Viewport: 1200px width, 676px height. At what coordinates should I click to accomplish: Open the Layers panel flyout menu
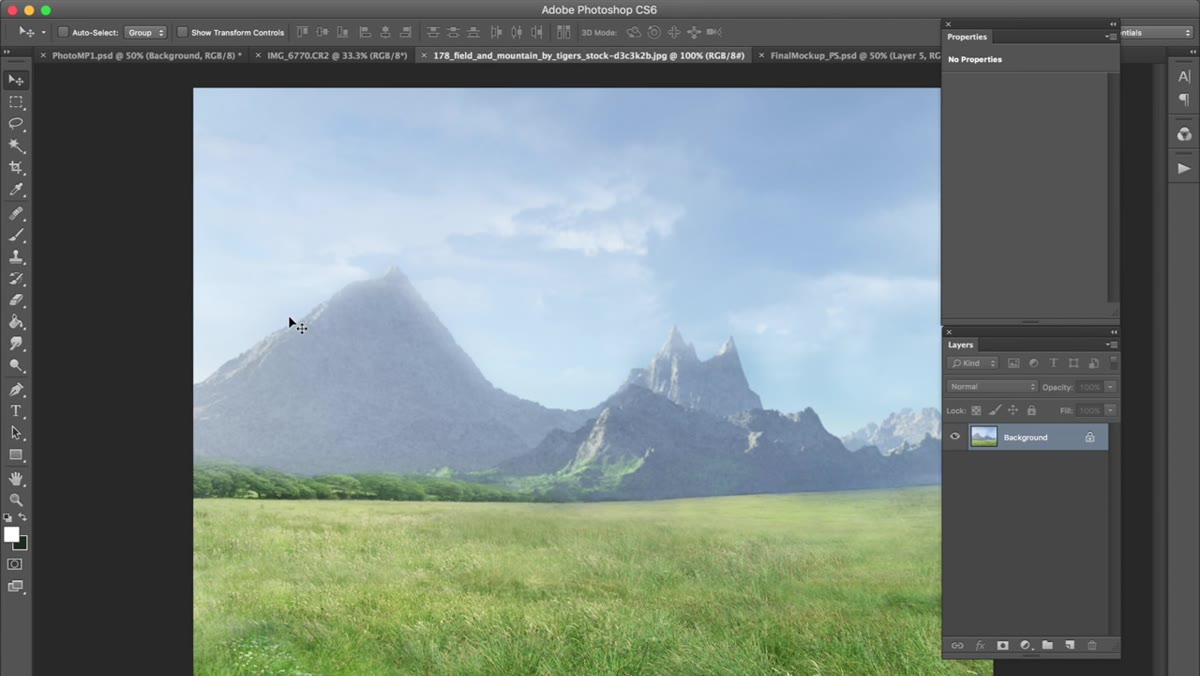tap(1111, 345)
